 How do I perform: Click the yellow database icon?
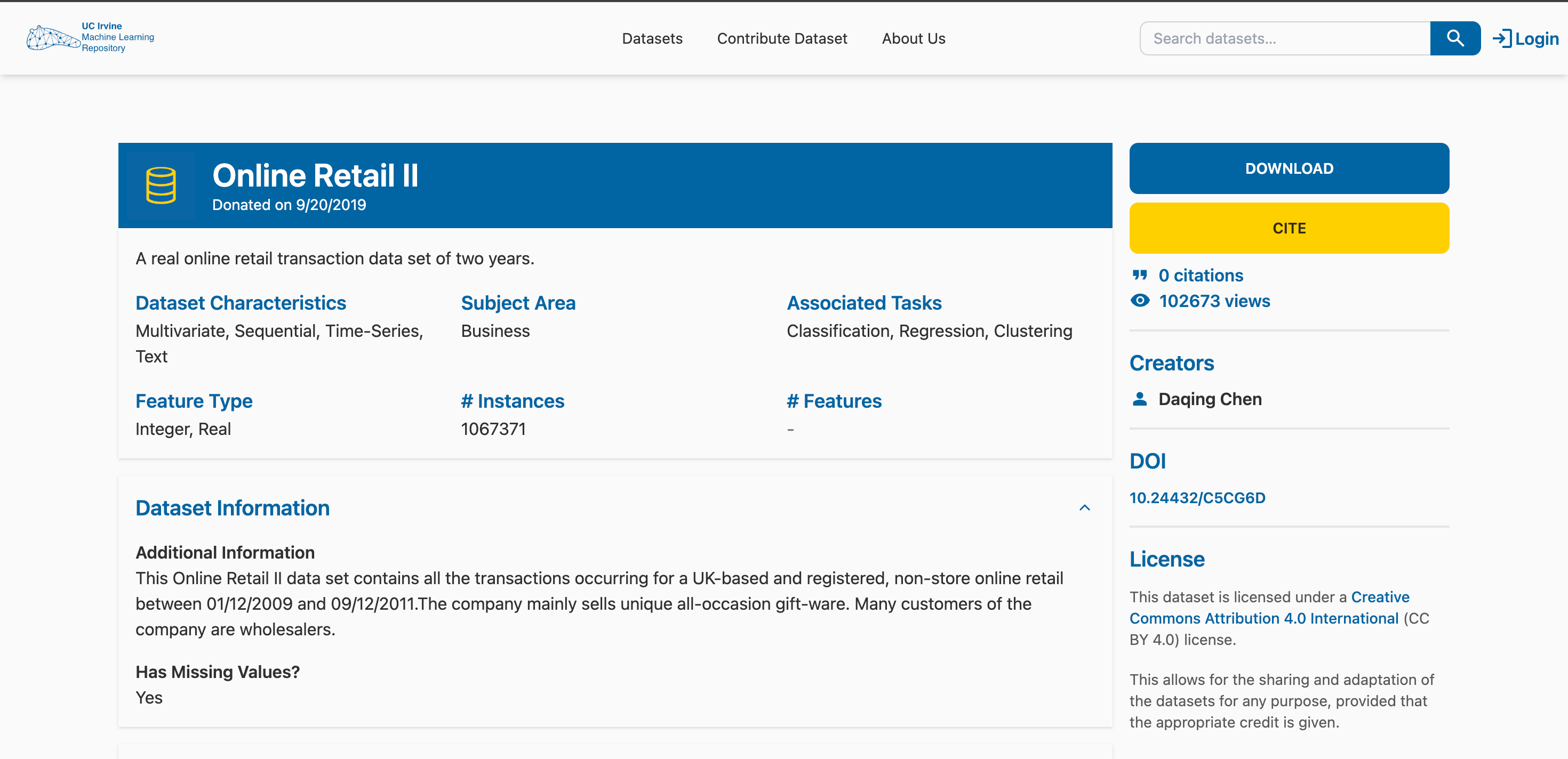point(161,185)
